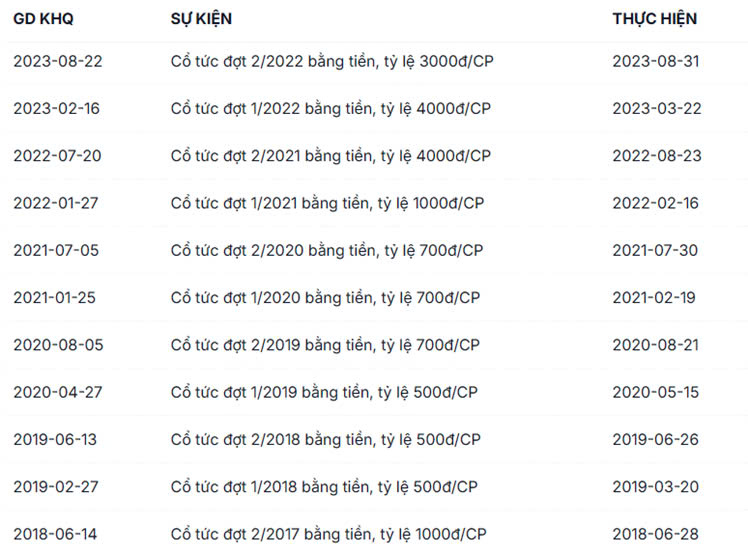The width and height of the screenshot is (748, 553).
Task: Click the 1/2022 dividend event at 4000đ/CP
Action: [331, 108]
